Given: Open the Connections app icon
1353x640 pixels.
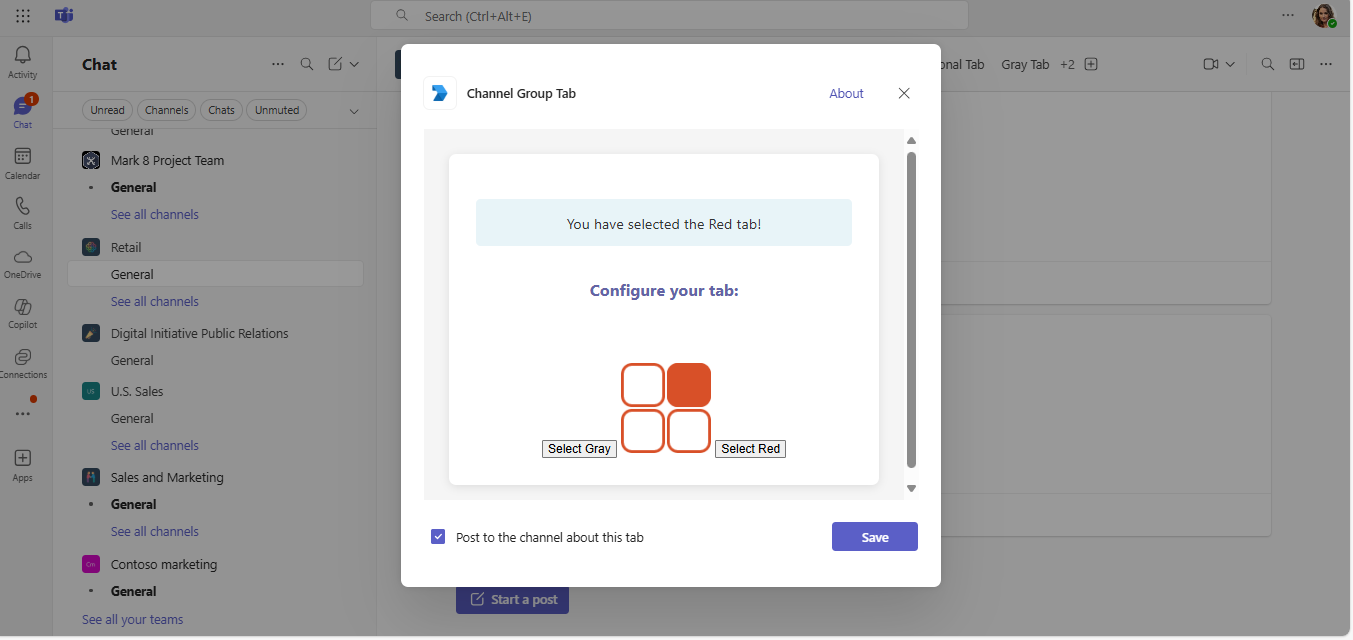Looking at the screenshot, I should pyautogui.click(x=22, y=363).
